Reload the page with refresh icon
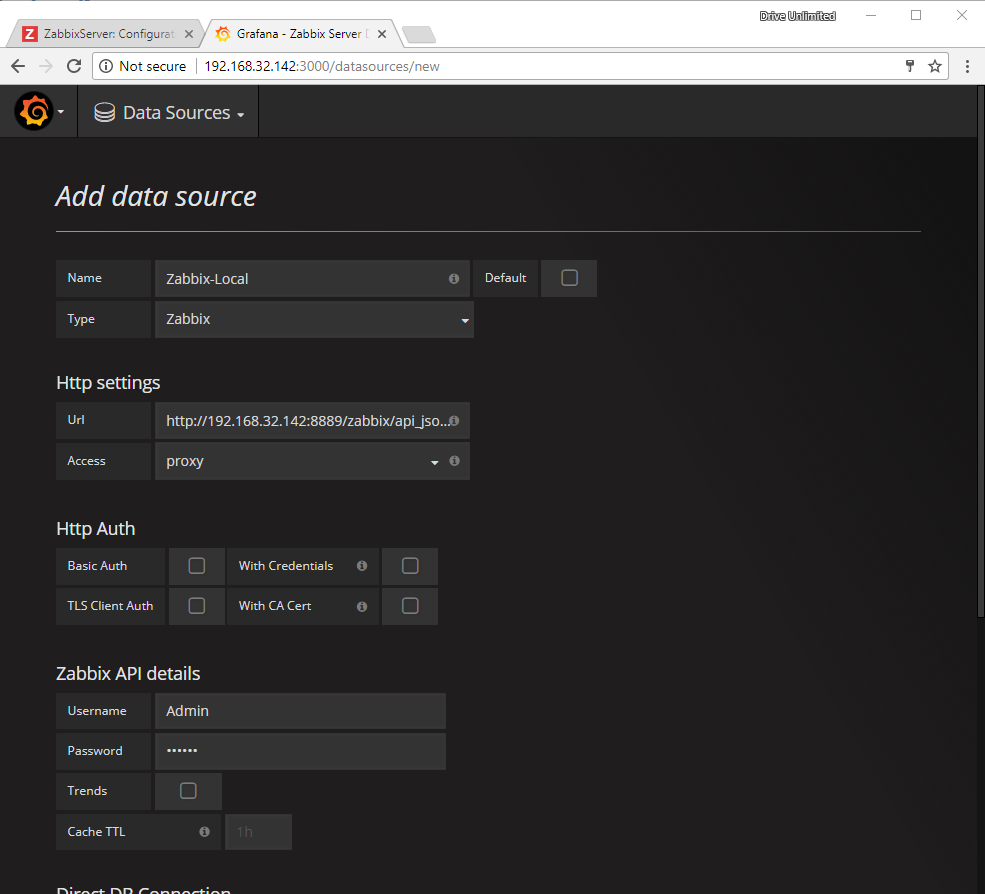 click(x=74, y=66)
